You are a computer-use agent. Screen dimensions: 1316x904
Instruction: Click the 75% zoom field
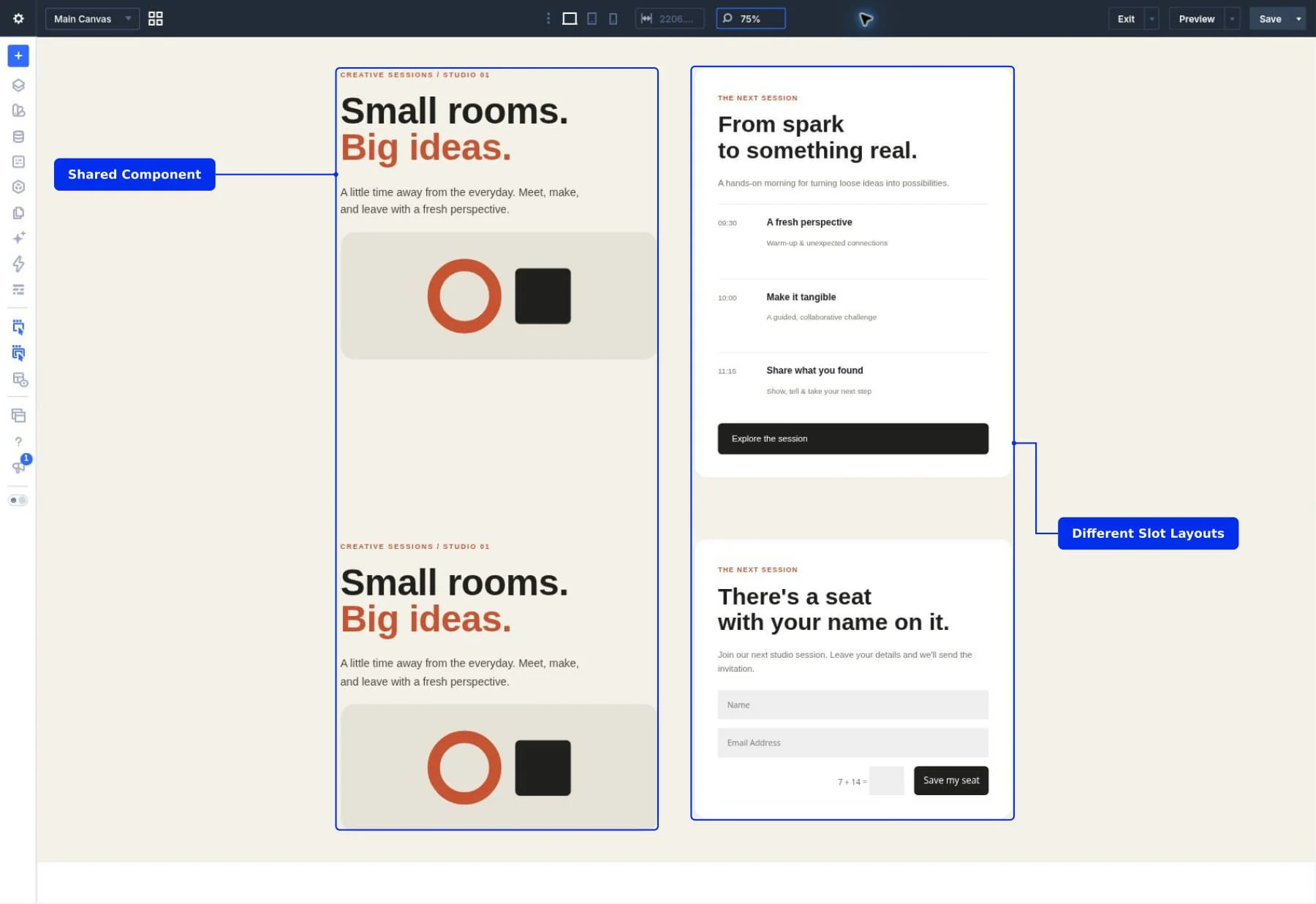[x=751, y=19]
